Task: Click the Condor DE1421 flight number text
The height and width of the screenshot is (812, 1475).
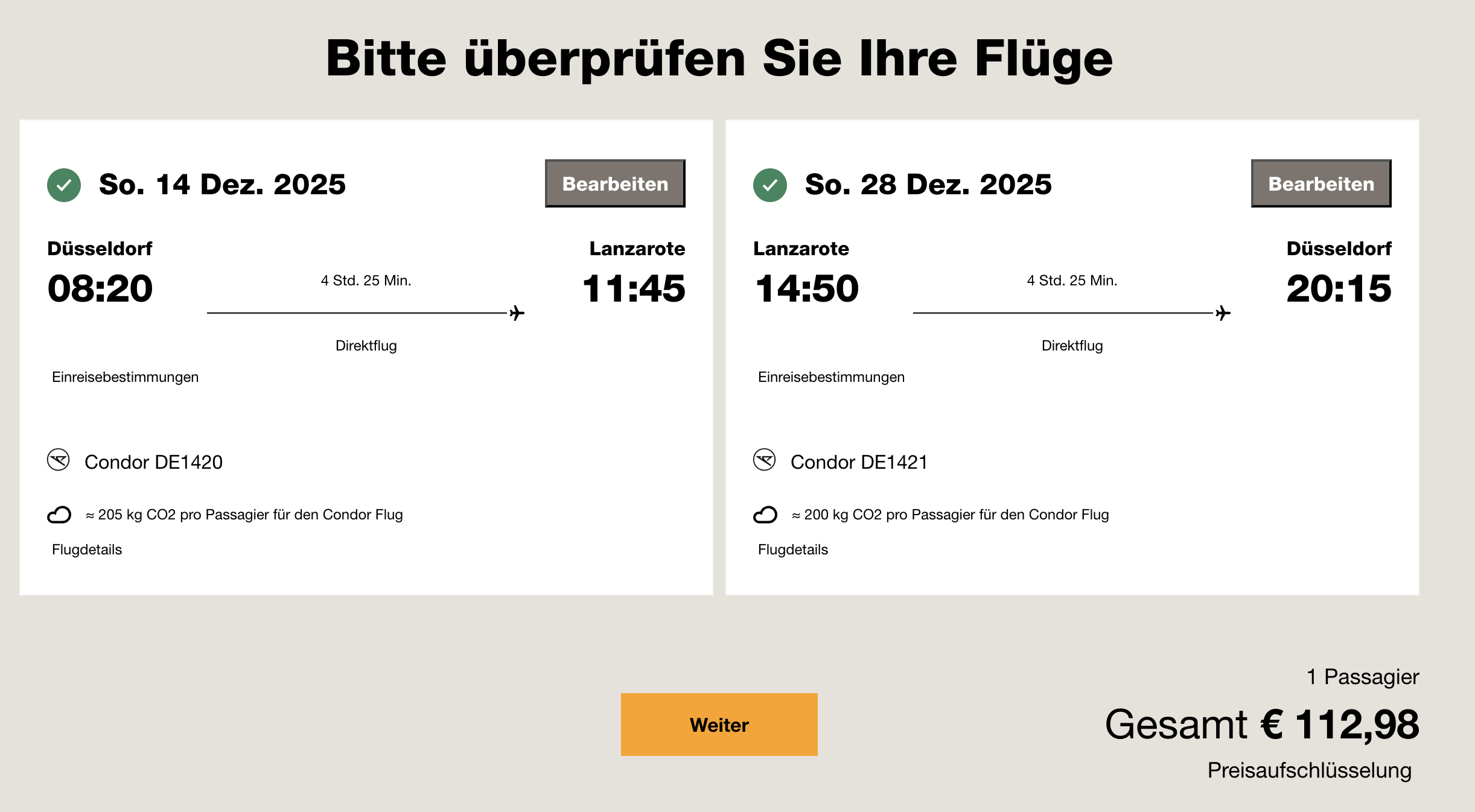Action: pos(859,462)
